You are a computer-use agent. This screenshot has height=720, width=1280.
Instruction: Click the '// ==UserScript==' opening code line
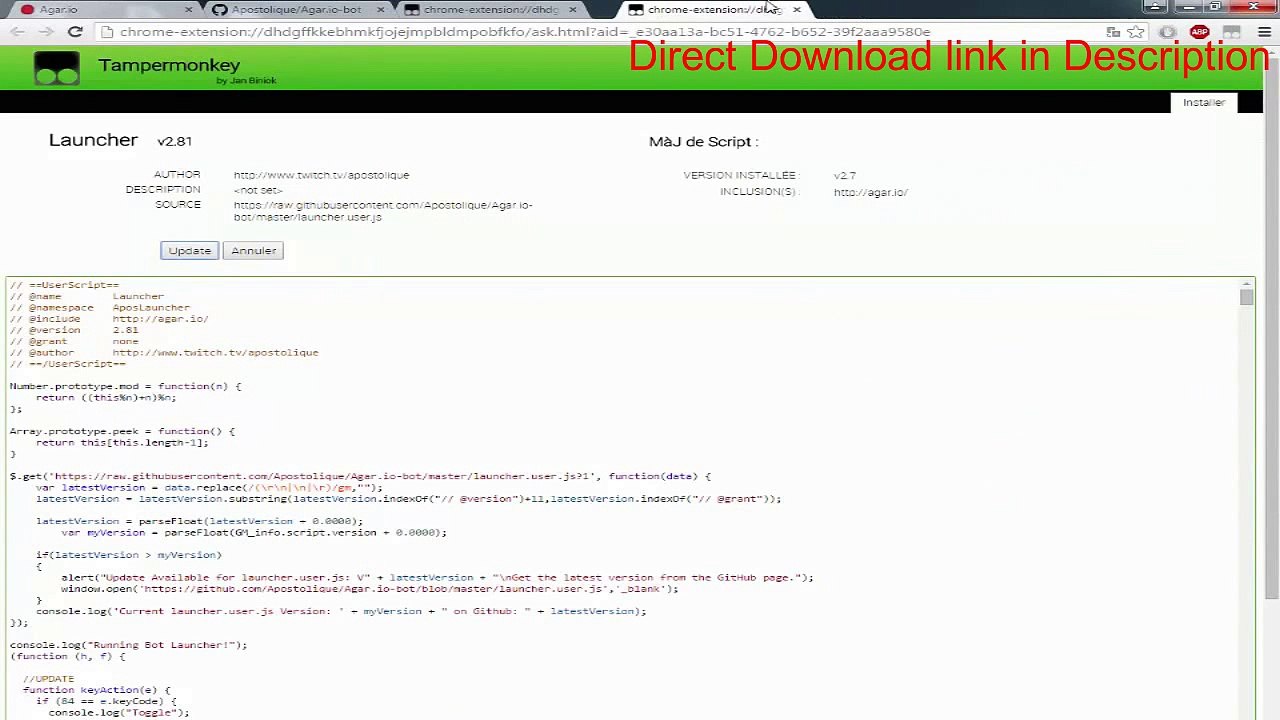click(x=64, y=285)
